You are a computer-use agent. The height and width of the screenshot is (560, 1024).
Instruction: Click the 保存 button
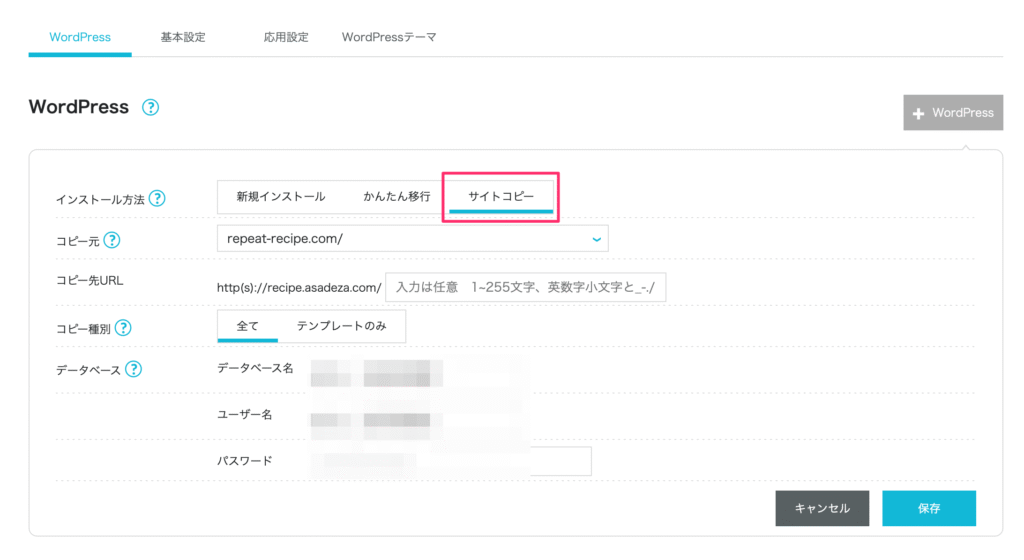click(x=929, y=508)
